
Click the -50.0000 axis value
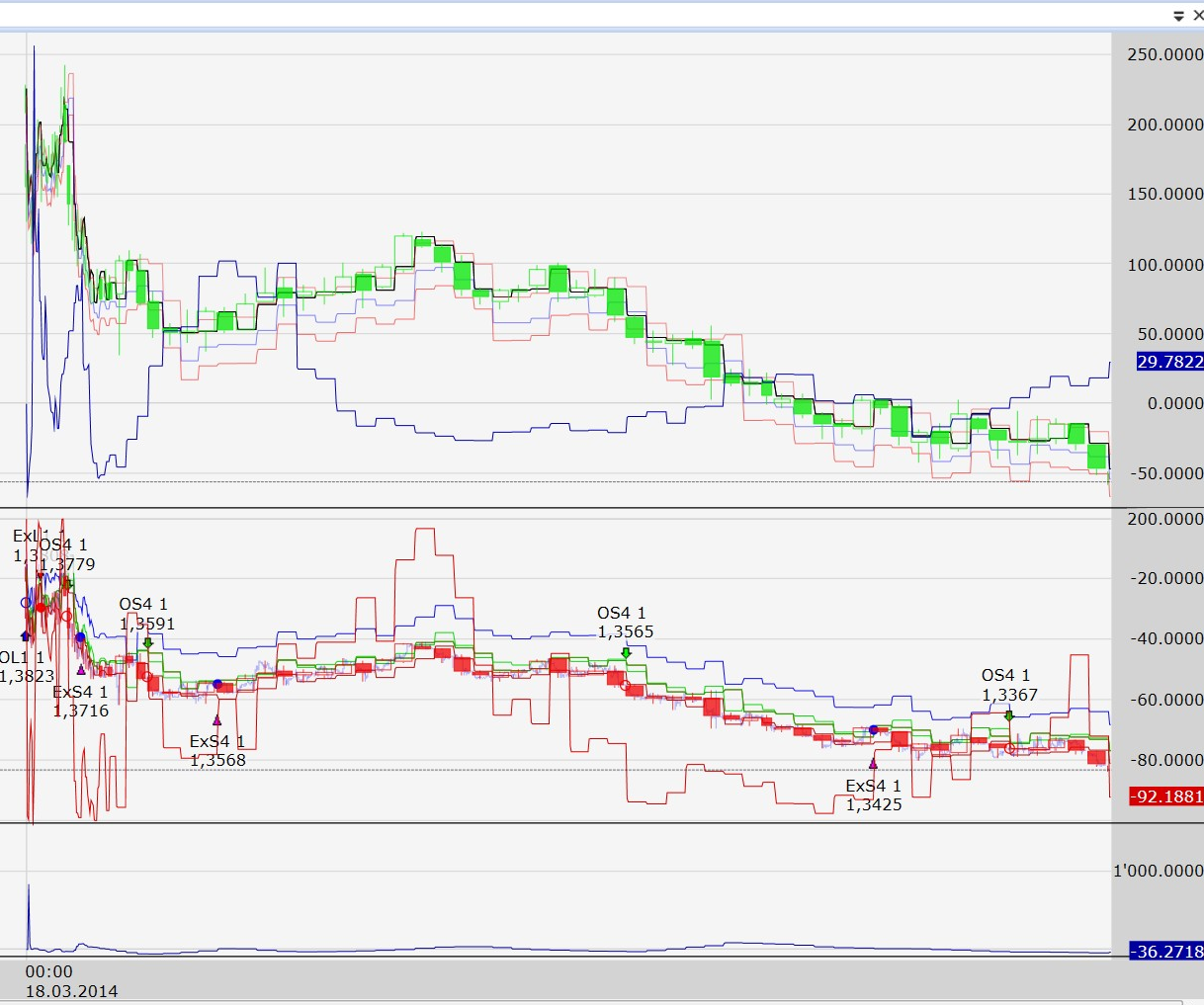click(x=1166, y=473)
